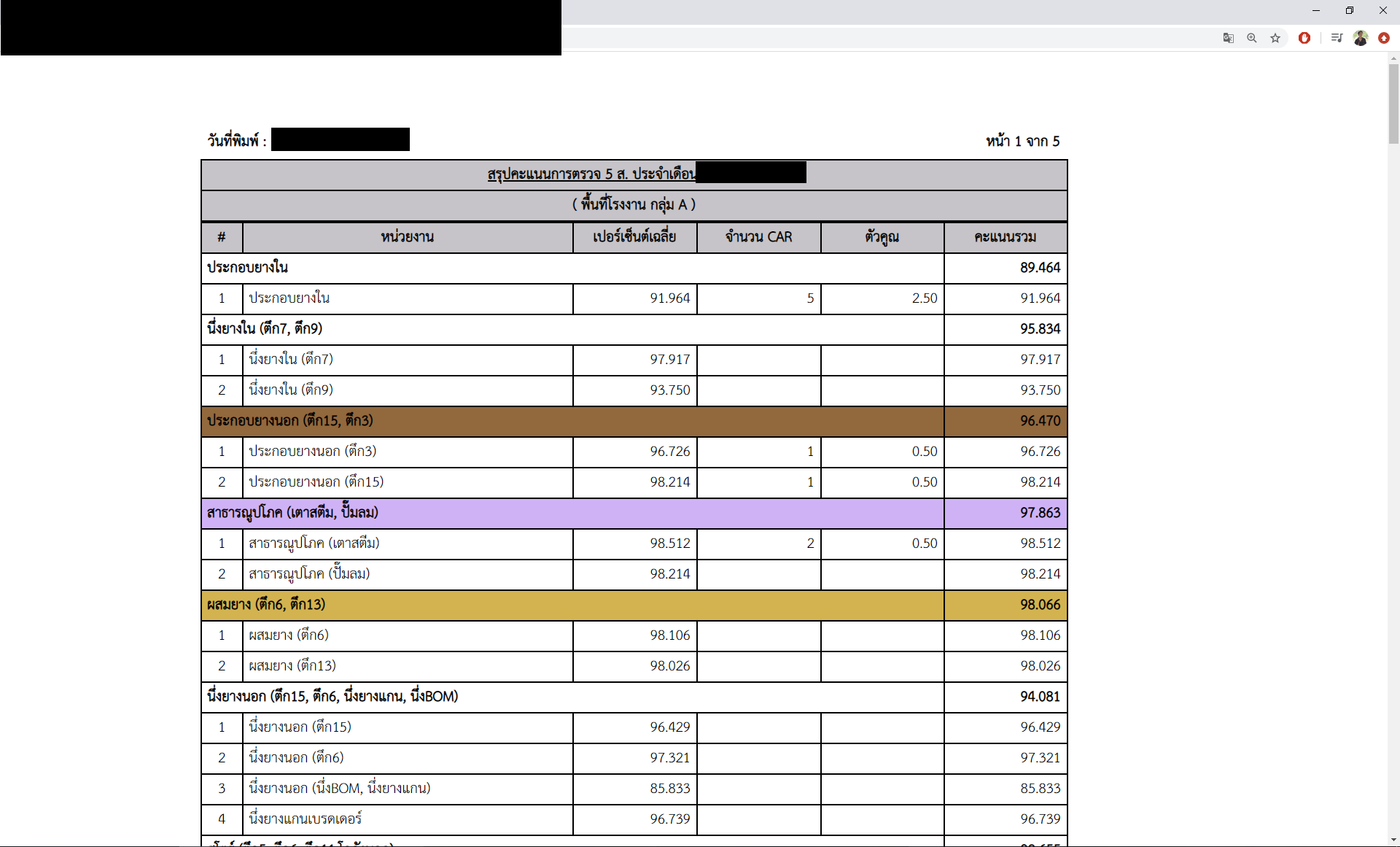Image resolution: width=1400 pixels, height=847 pixels.
Task: Open the Google Translate page icon
Action: (1229, 38)
